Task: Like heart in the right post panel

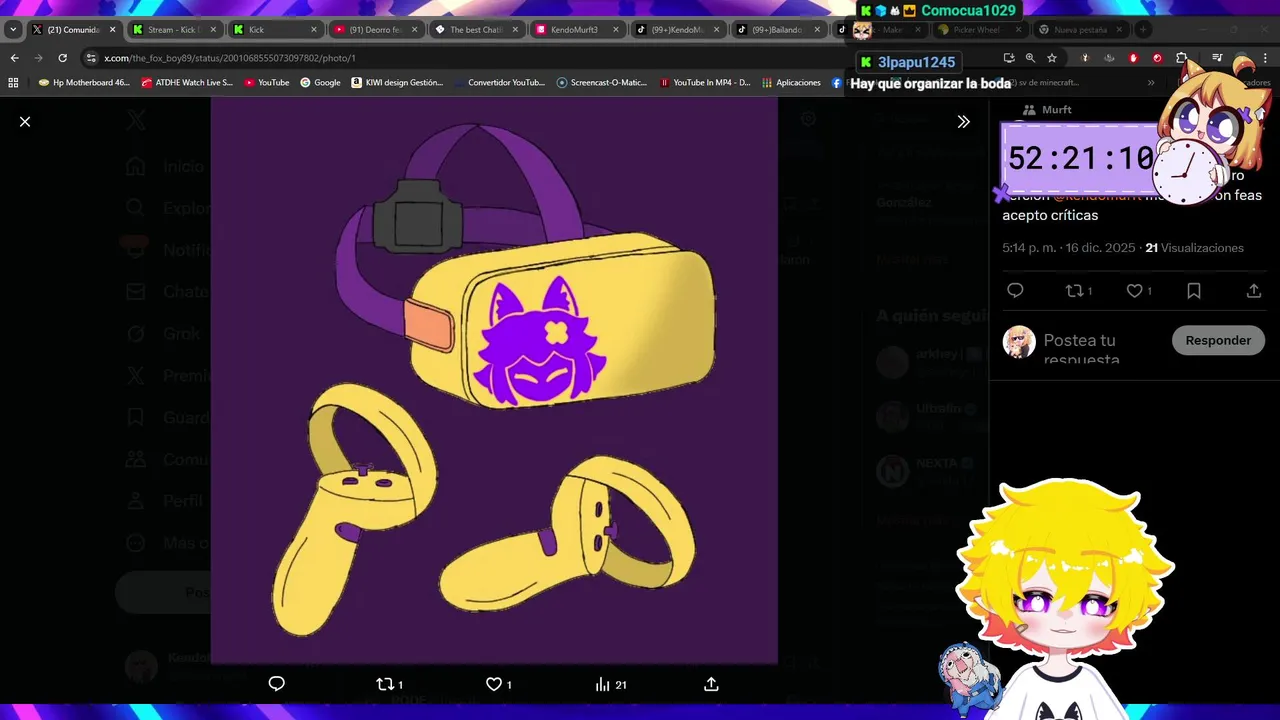Action: (x=1134, y=291)
